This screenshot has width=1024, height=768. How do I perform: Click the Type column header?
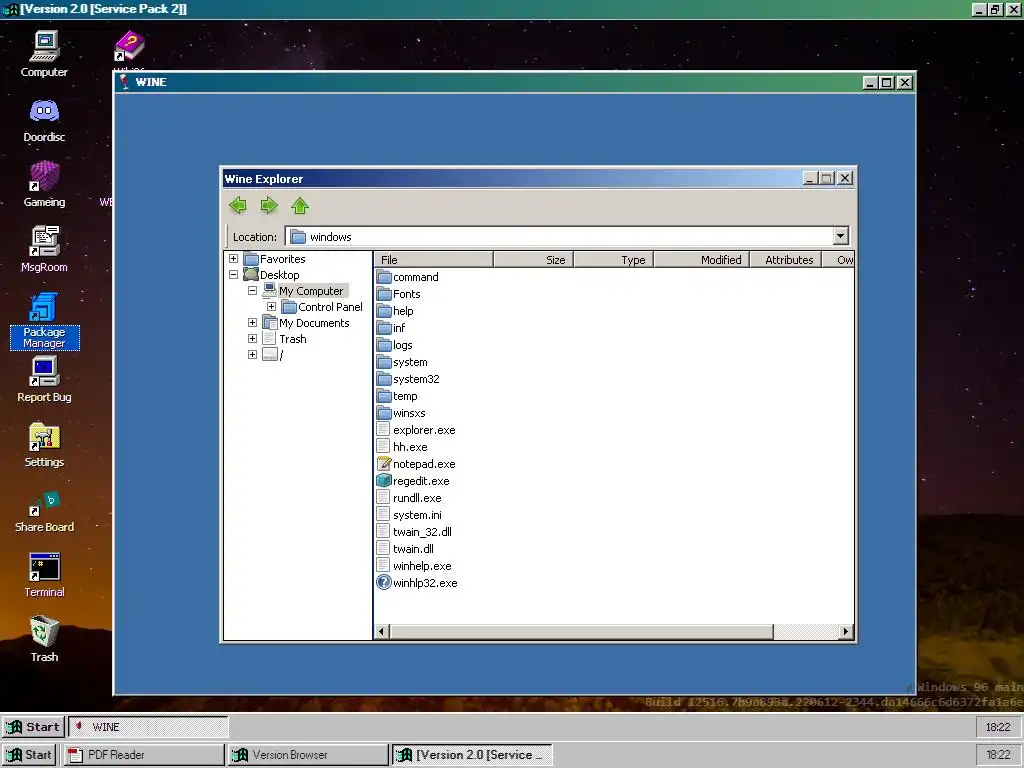pos(614,259)
